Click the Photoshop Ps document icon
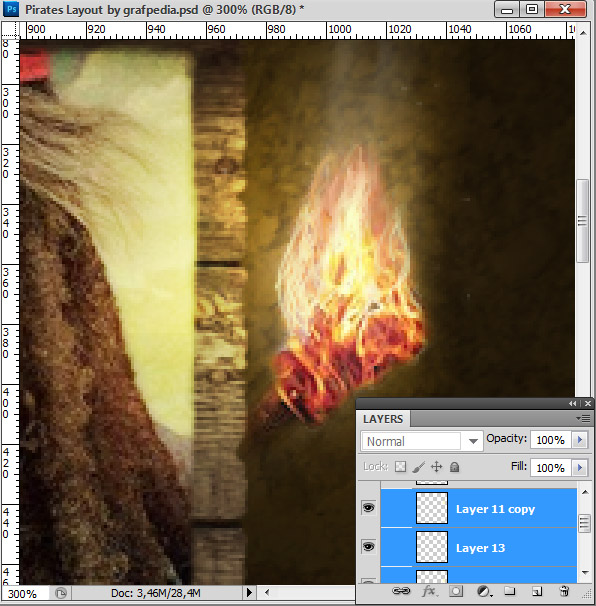 click(x=11, y=9)
